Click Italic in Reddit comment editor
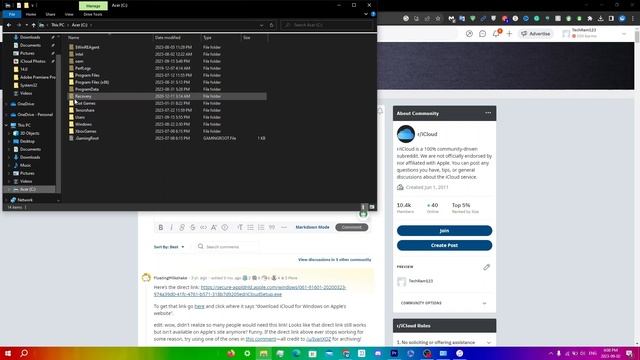This screenshot has height=360, width=640. (171, 227)
